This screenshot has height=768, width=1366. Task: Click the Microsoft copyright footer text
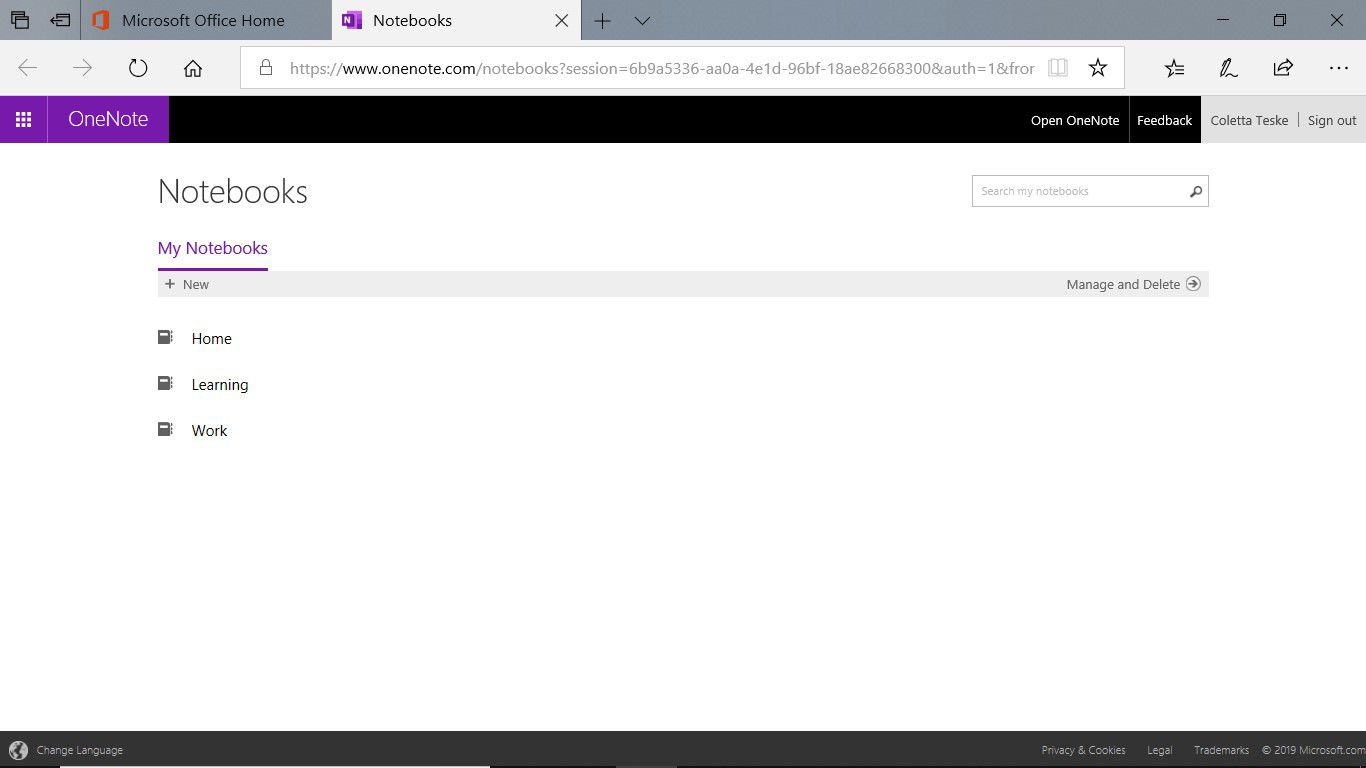tap(1314, 750)
